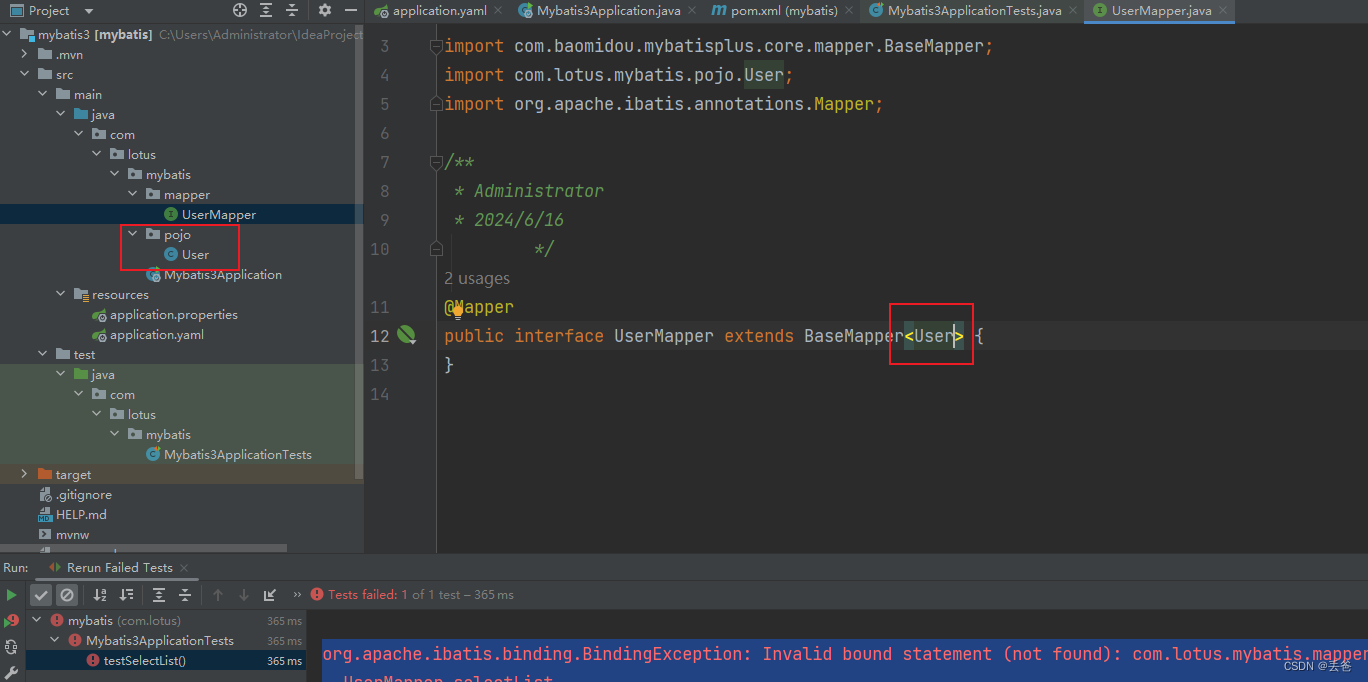Close the Rerun Failed Tests run tab
This screenshot has height=682, width=1368.
pyautogui.click(x=182, y=568)
